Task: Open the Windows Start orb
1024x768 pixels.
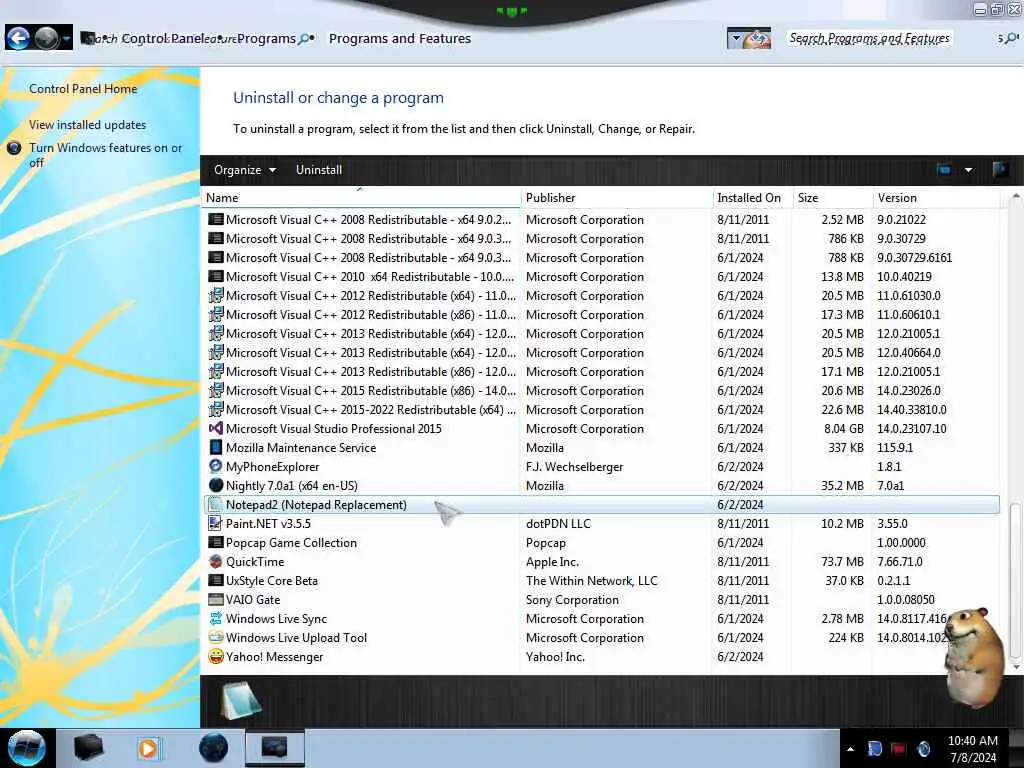Action: click(26, 748)
